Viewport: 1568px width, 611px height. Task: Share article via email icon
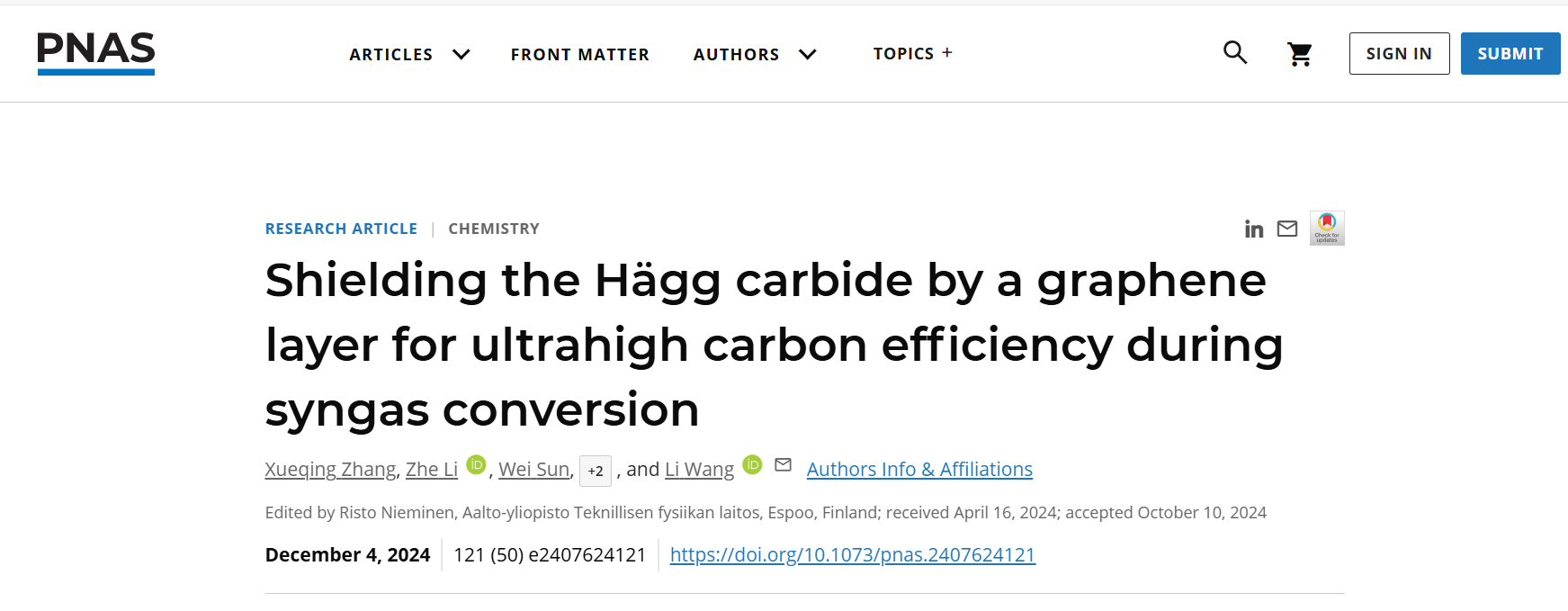(1287, 229)
